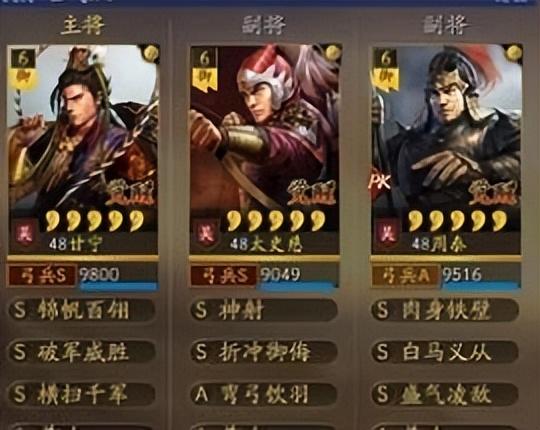The width and height of the screenshot is (540, 430).
Task: Click 甘宁's 吴 faction emblem
Action: pos(25,233)
